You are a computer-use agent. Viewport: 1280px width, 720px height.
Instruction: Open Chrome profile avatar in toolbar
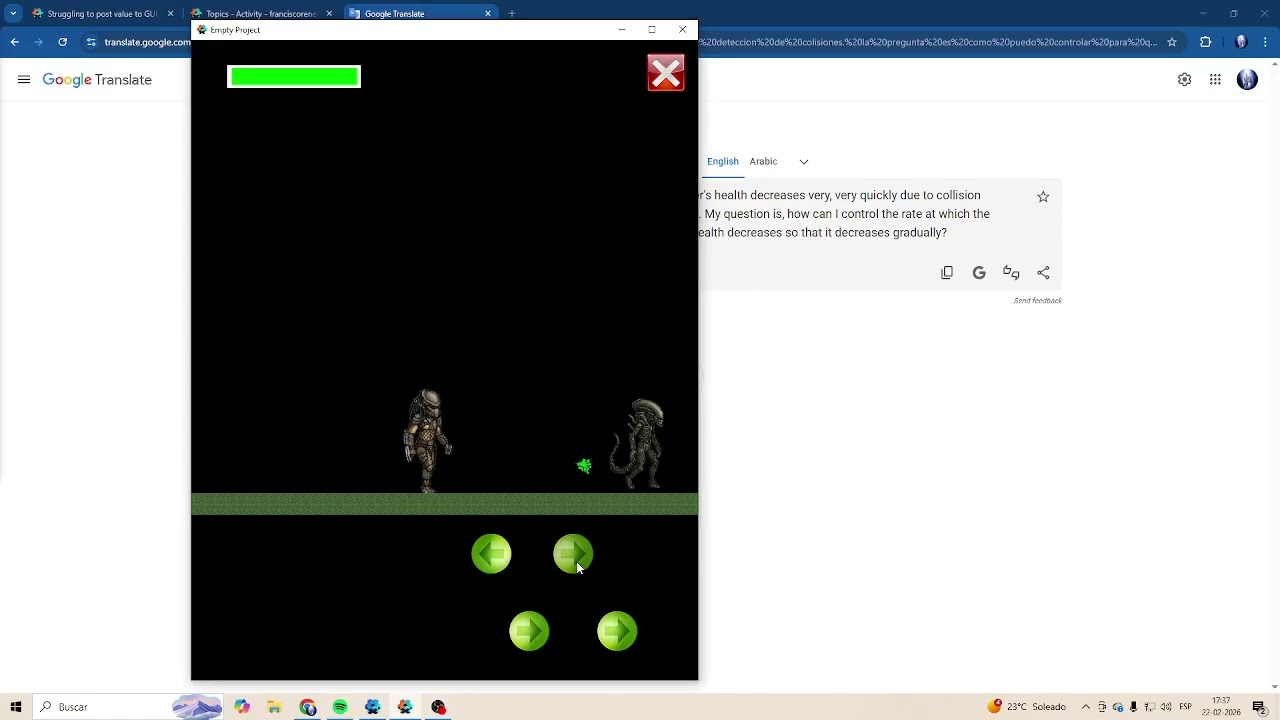[x=1241, y=42]
